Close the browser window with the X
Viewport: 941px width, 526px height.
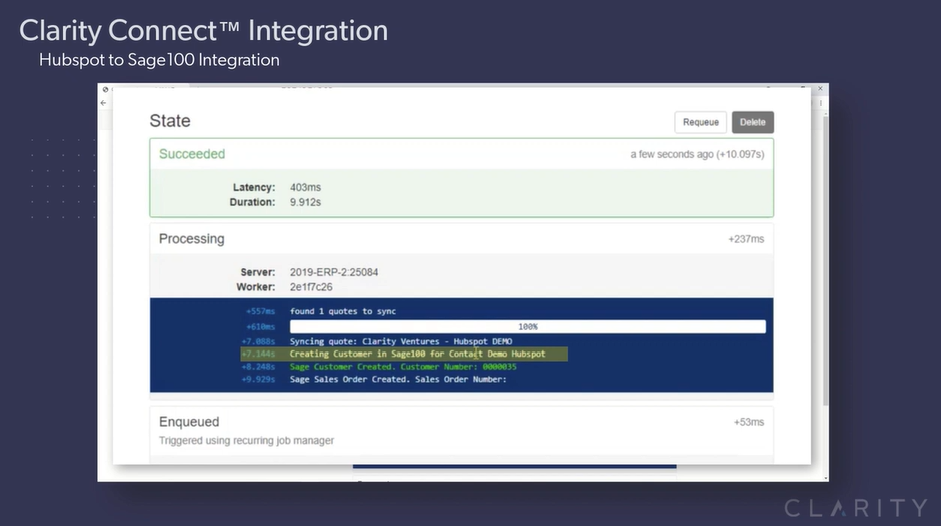click(820, 88)
